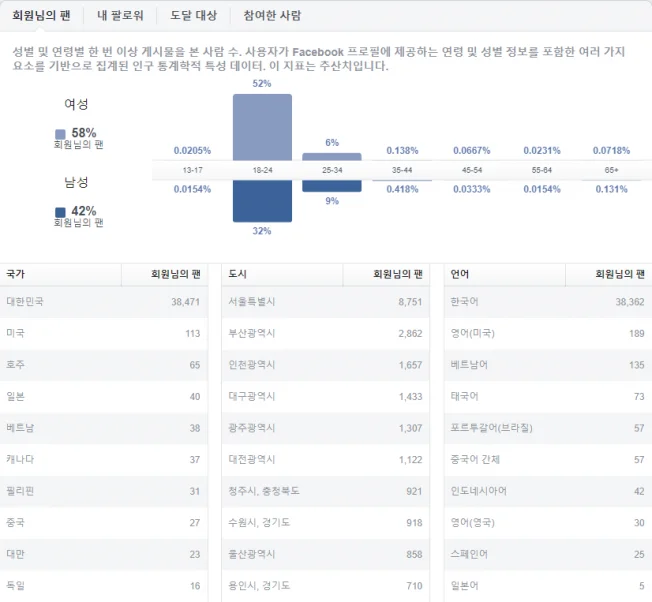Select the 중국어 간체 language row
This screenshot has height=602, width=652.
pos(548,460)
